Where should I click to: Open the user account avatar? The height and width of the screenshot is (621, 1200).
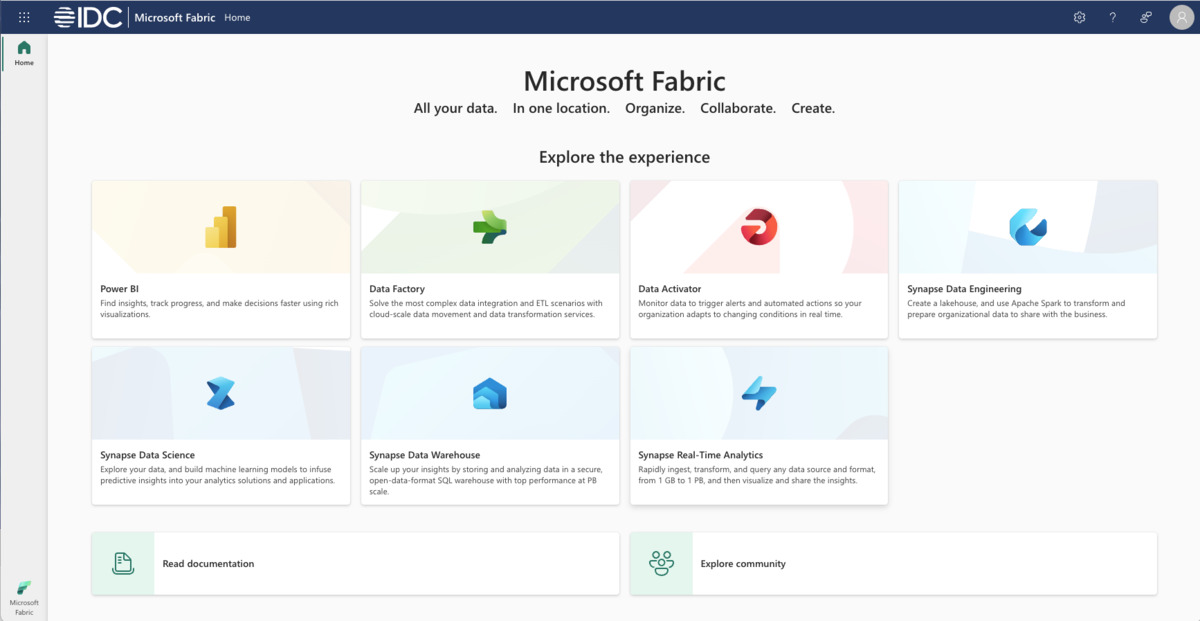point(1181,17)
